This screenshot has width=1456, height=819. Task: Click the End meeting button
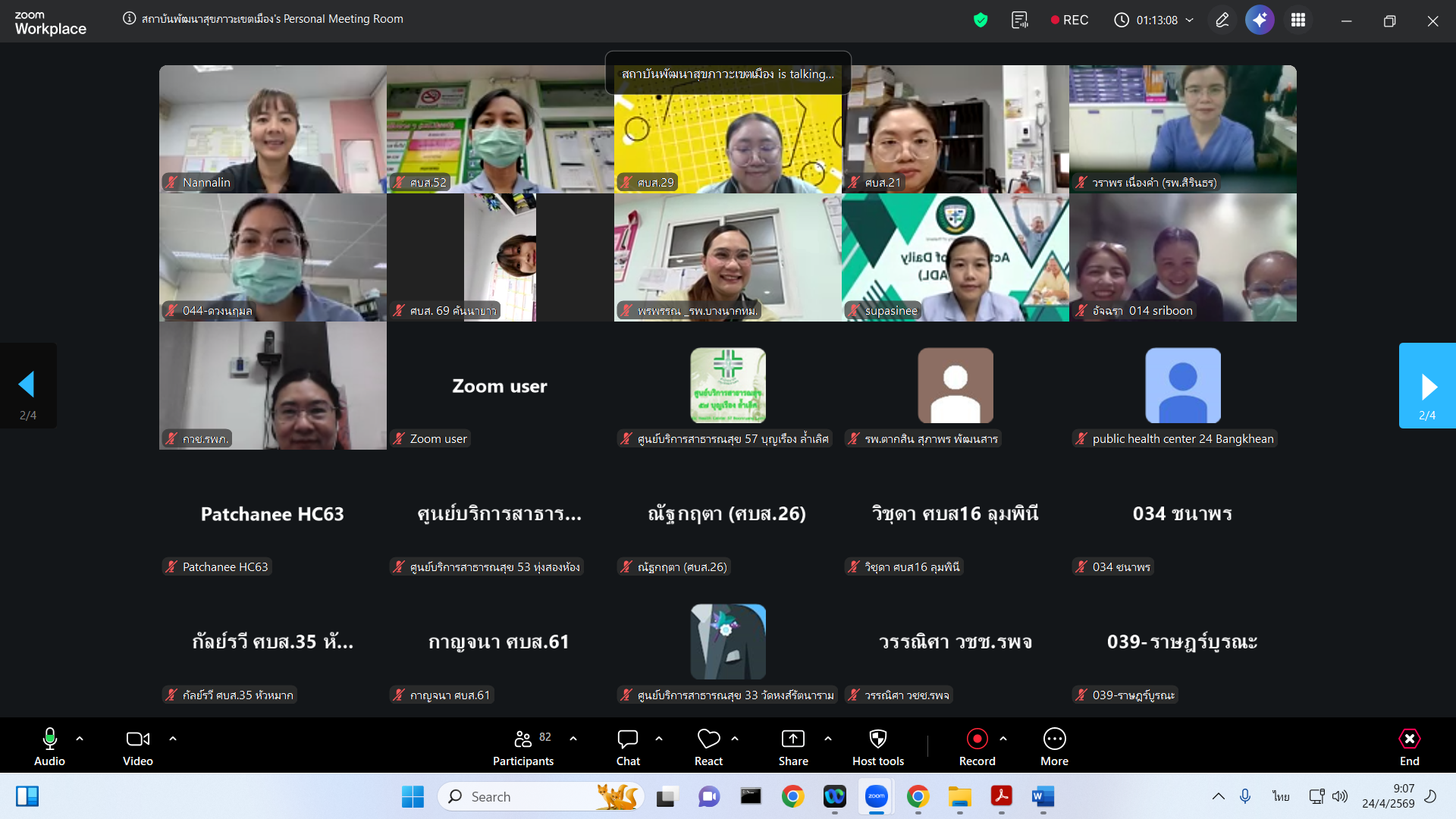click(1409, 739)
